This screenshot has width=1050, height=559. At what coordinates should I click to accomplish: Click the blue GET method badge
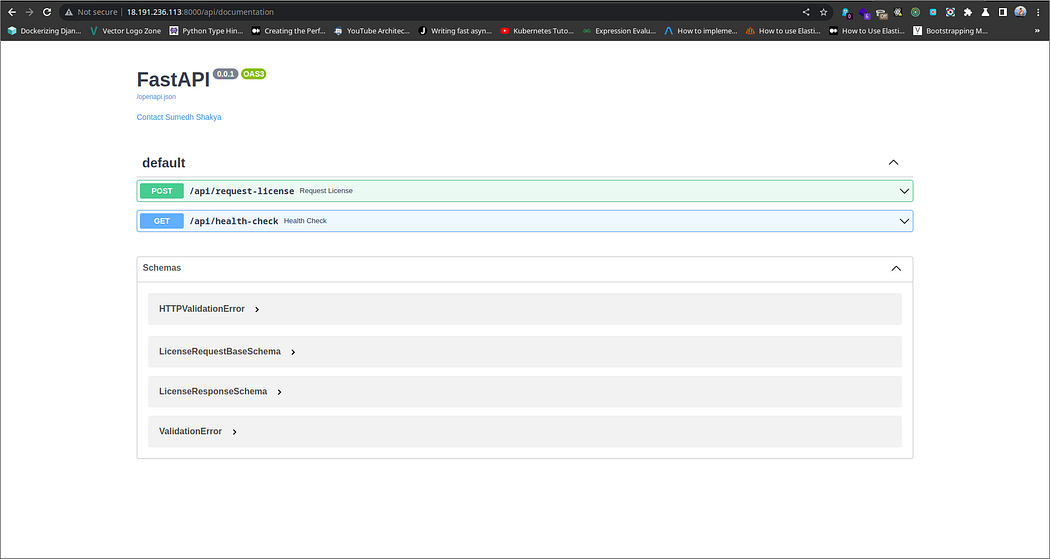pos(161,221)
